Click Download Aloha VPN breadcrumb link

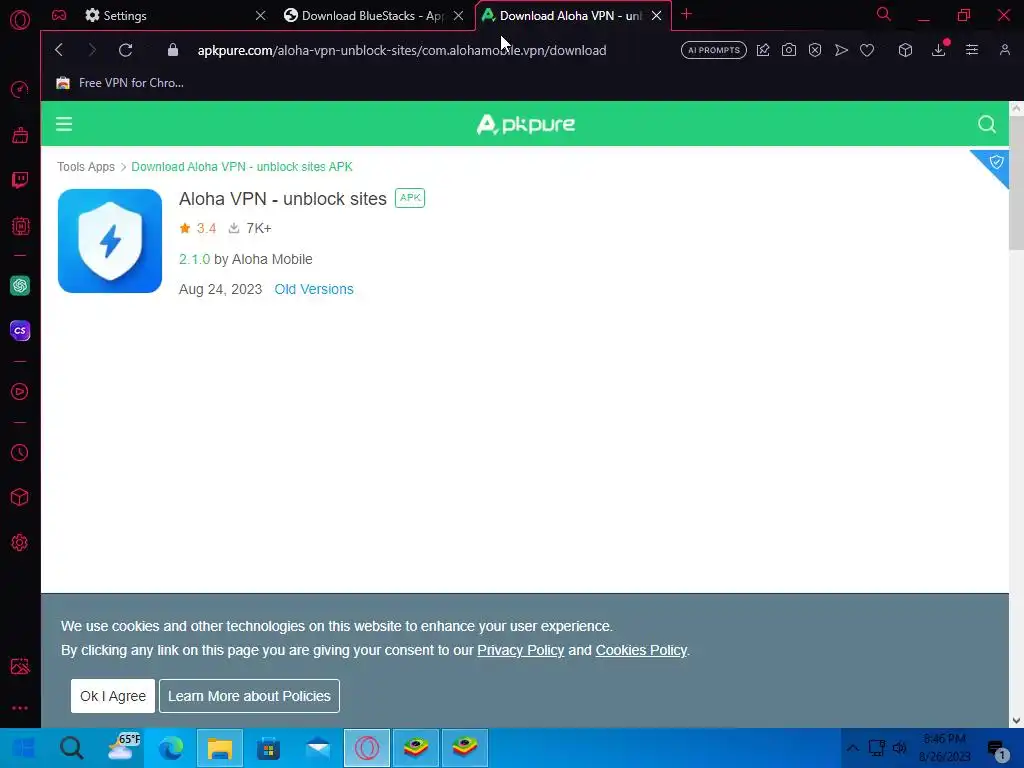(242, 167)
